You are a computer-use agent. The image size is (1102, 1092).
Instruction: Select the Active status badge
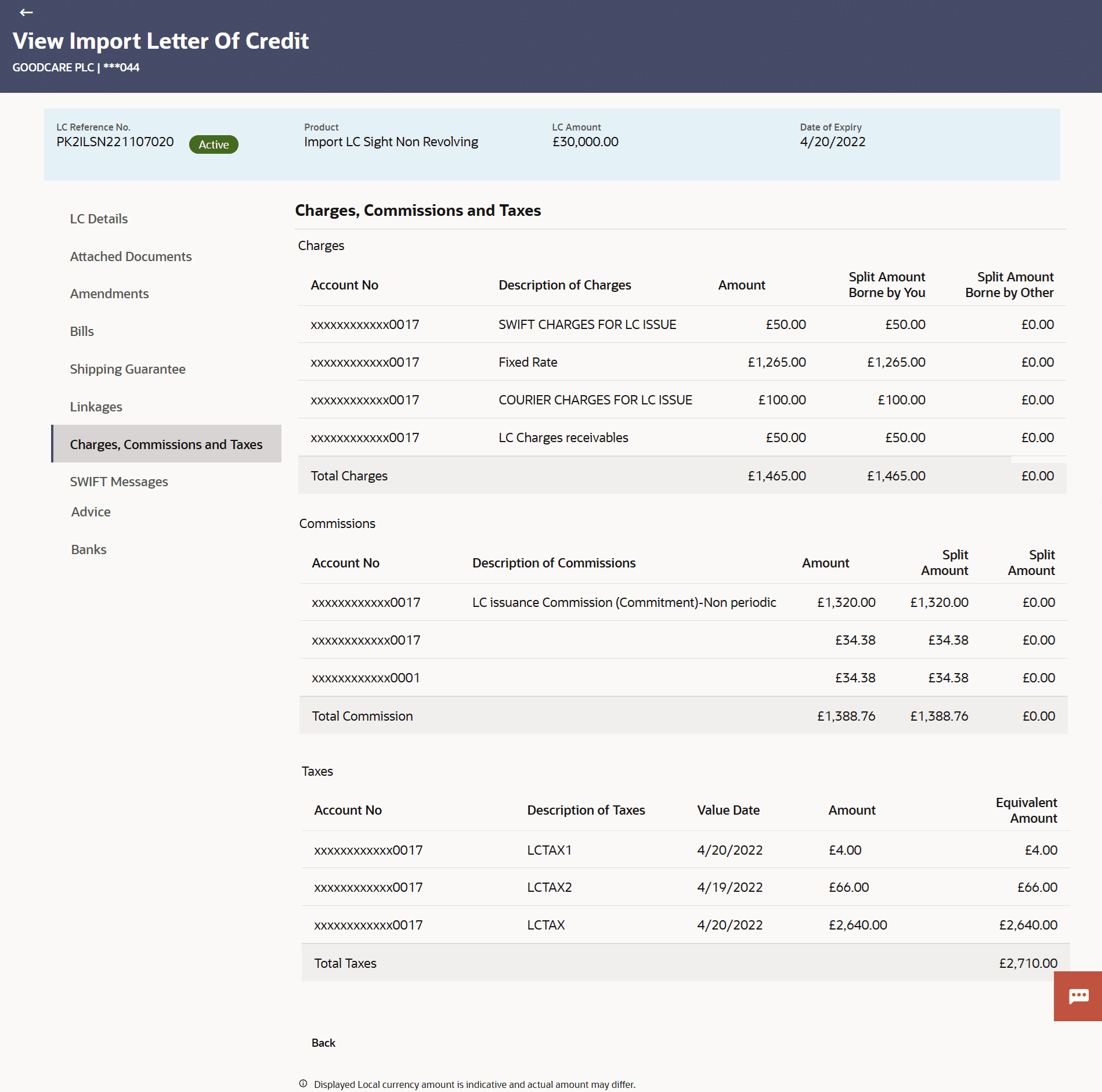tap(213, 144)
